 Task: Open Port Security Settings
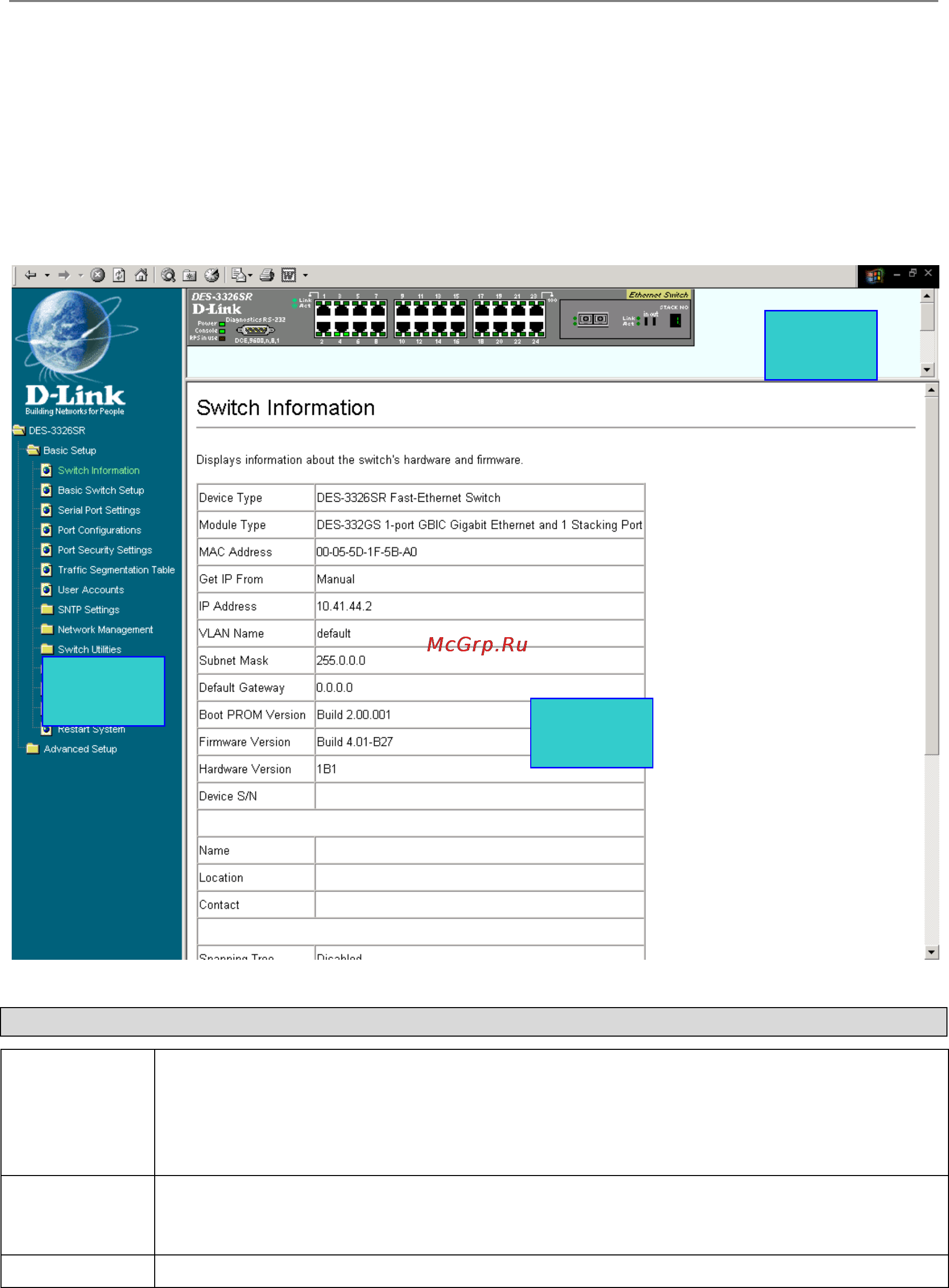(x=104, y=550)
